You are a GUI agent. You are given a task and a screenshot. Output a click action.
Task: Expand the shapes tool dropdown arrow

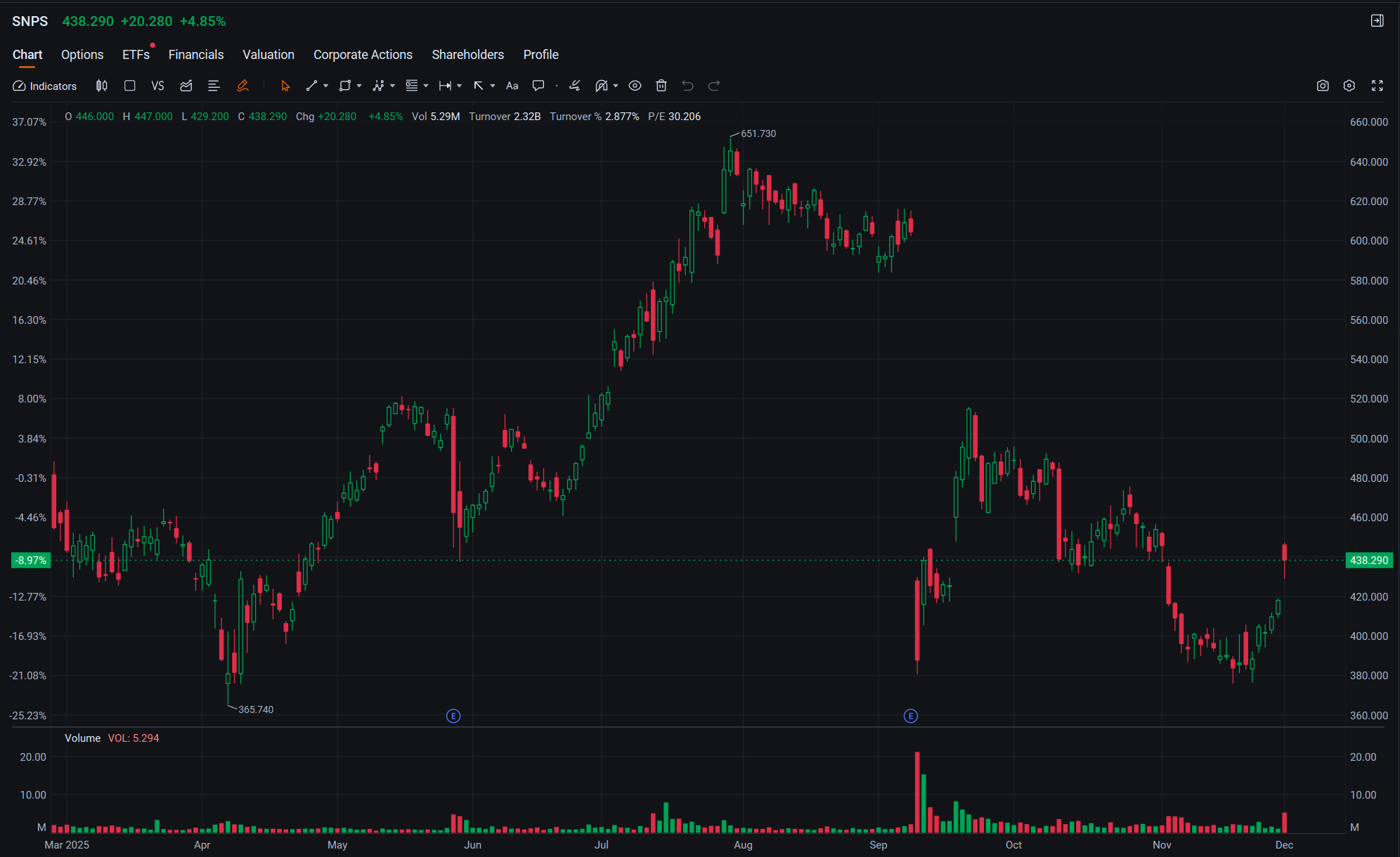pyautogui.click(x=359, y=86)
